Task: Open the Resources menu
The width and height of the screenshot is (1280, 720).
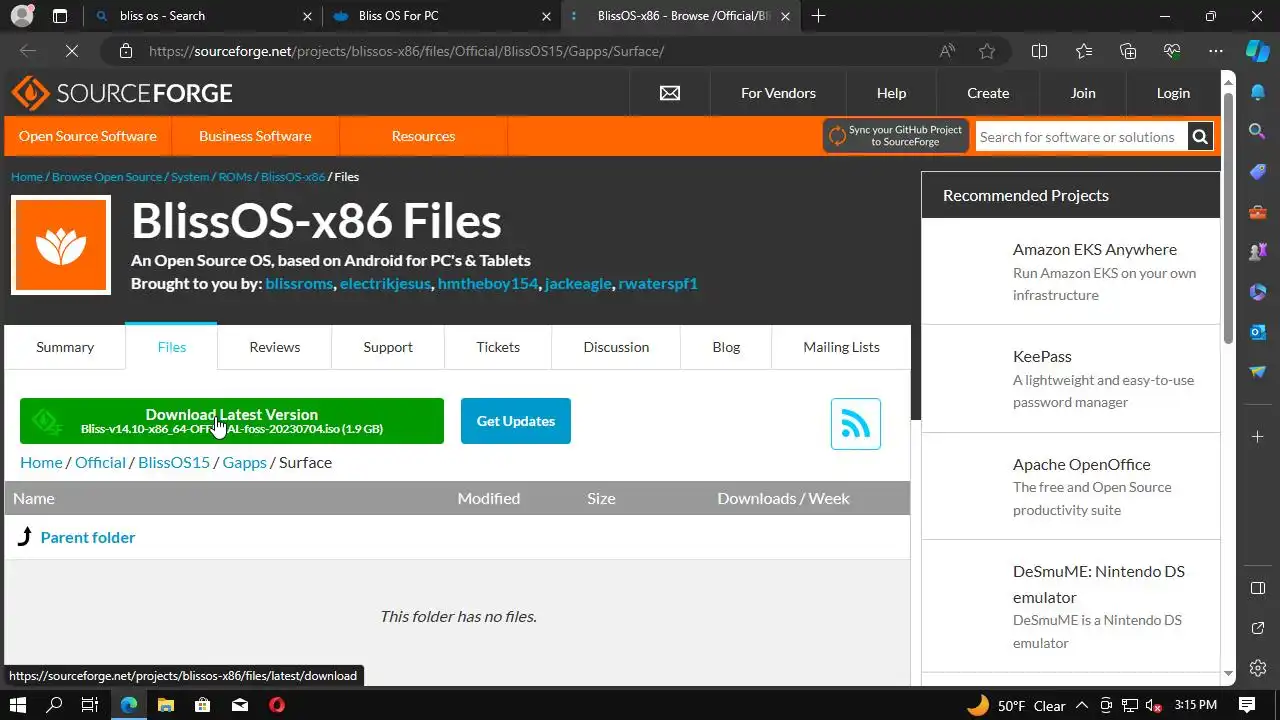Action: point(423,136)
